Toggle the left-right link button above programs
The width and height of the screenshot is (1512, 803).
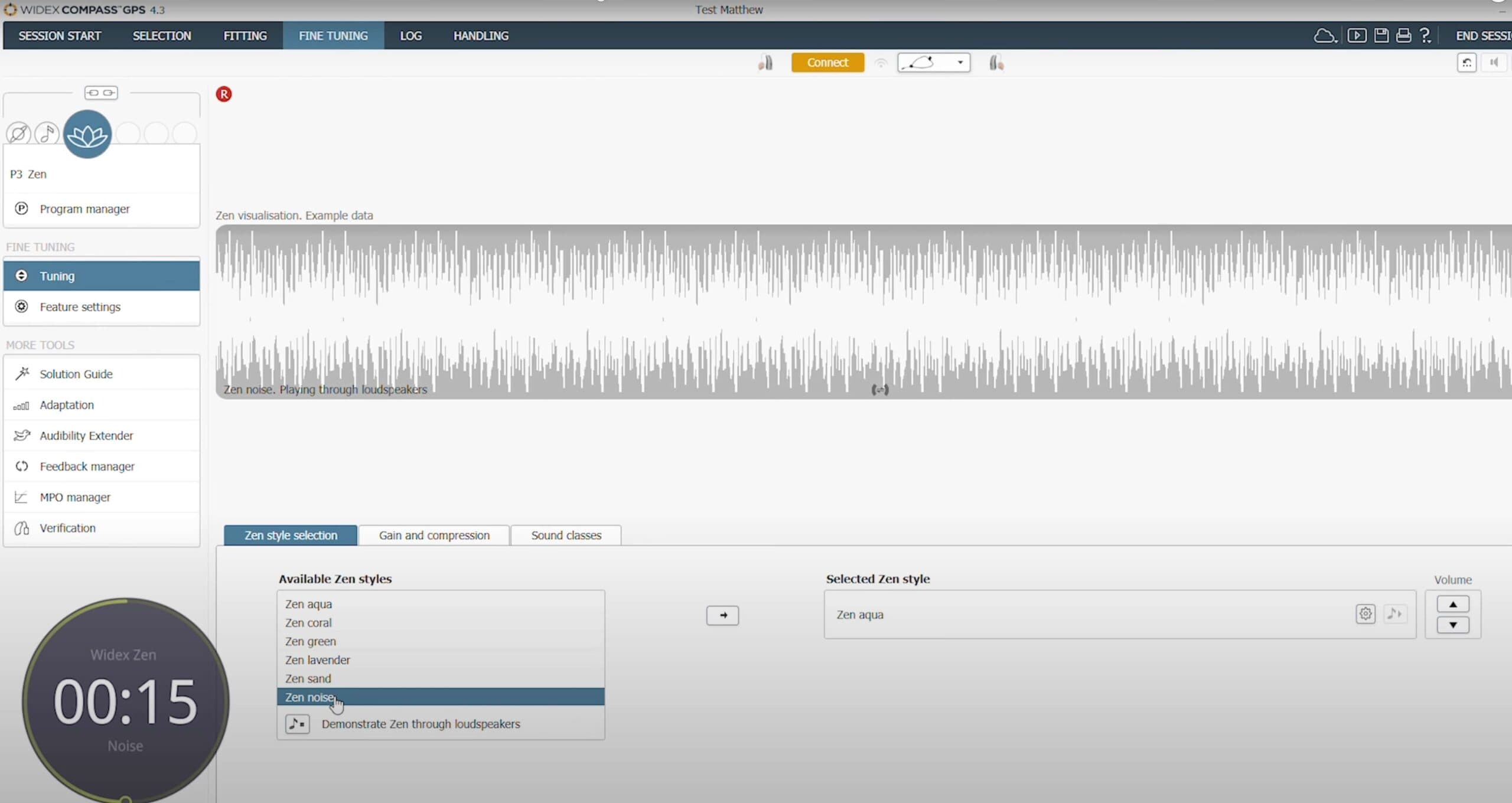[101, 93]
